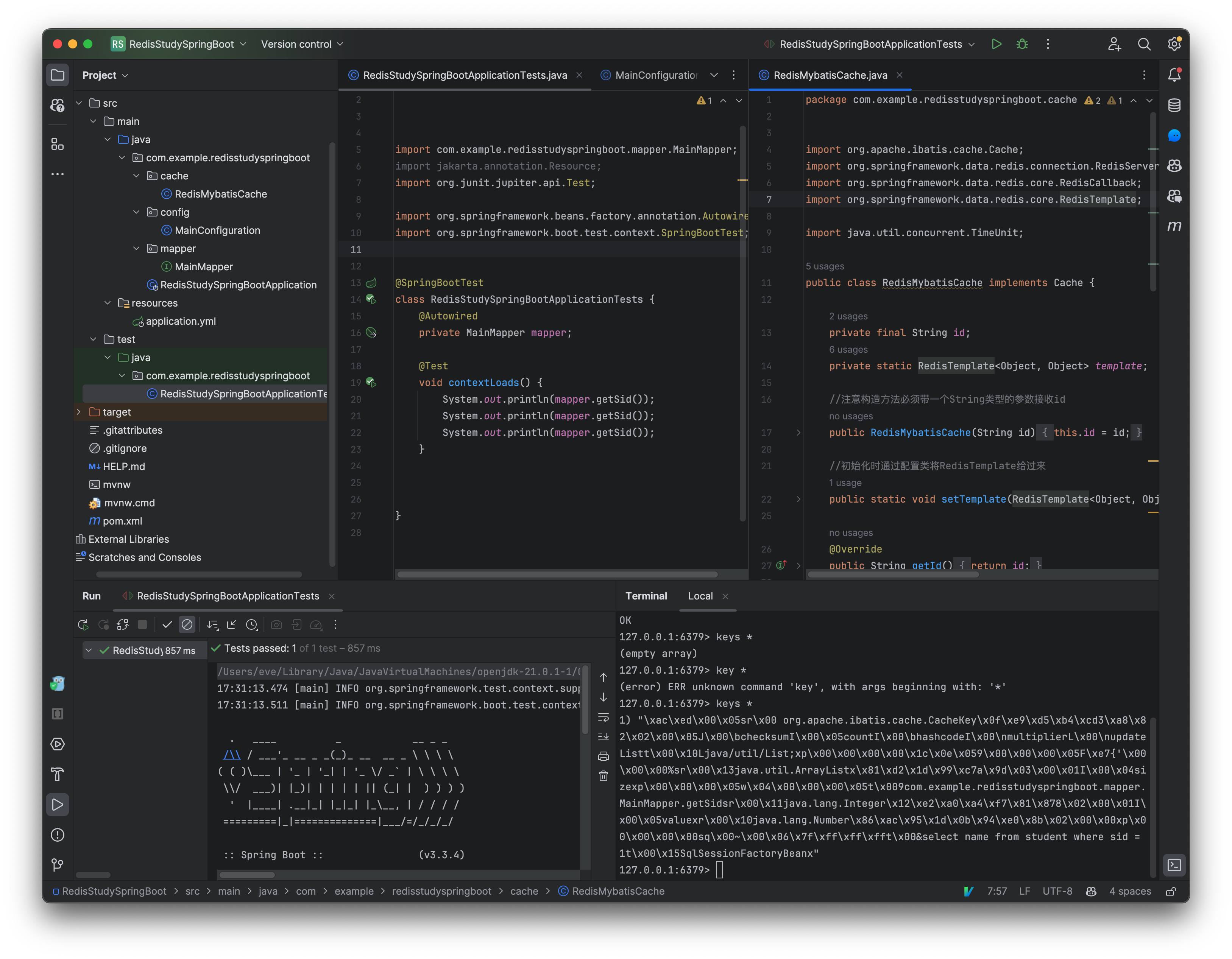Toggle scroll to end in console
This screenshot has height=959, width=1232.
[604, 737]
